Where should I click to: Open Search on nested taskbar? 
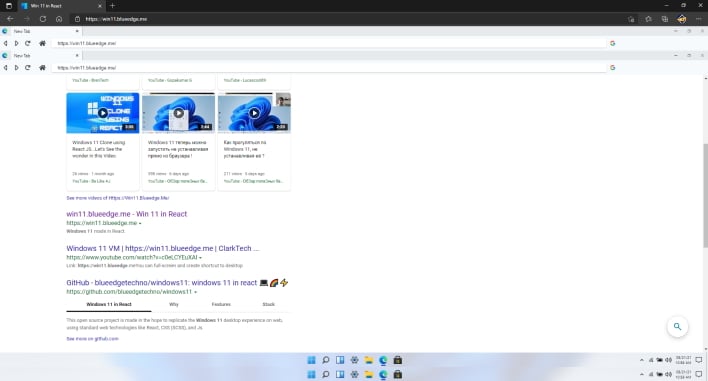326,360
